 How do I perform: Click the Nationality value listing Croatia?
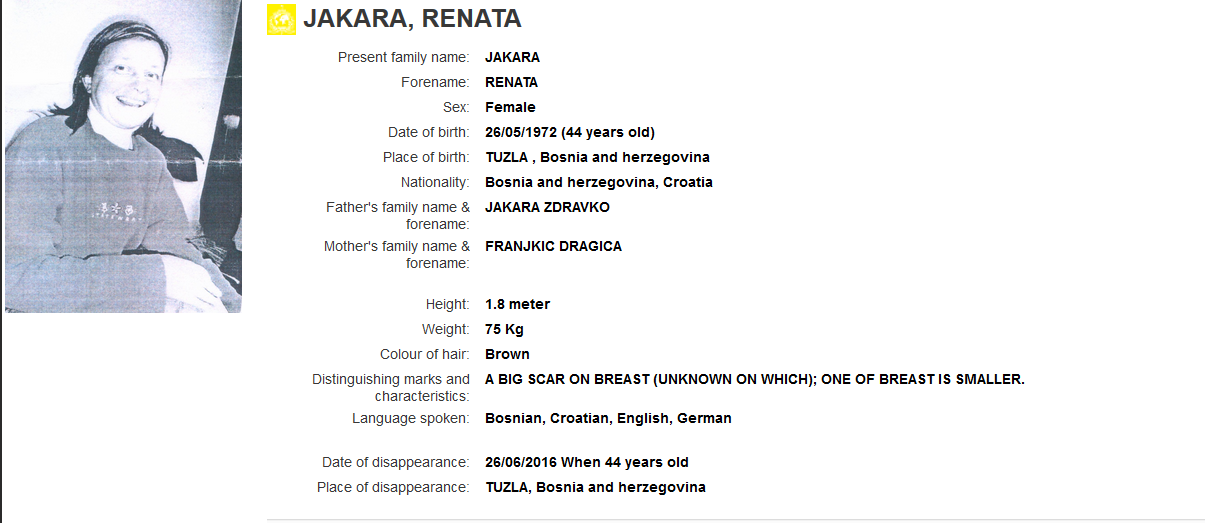pyautogui.click(x=598, y=182)
